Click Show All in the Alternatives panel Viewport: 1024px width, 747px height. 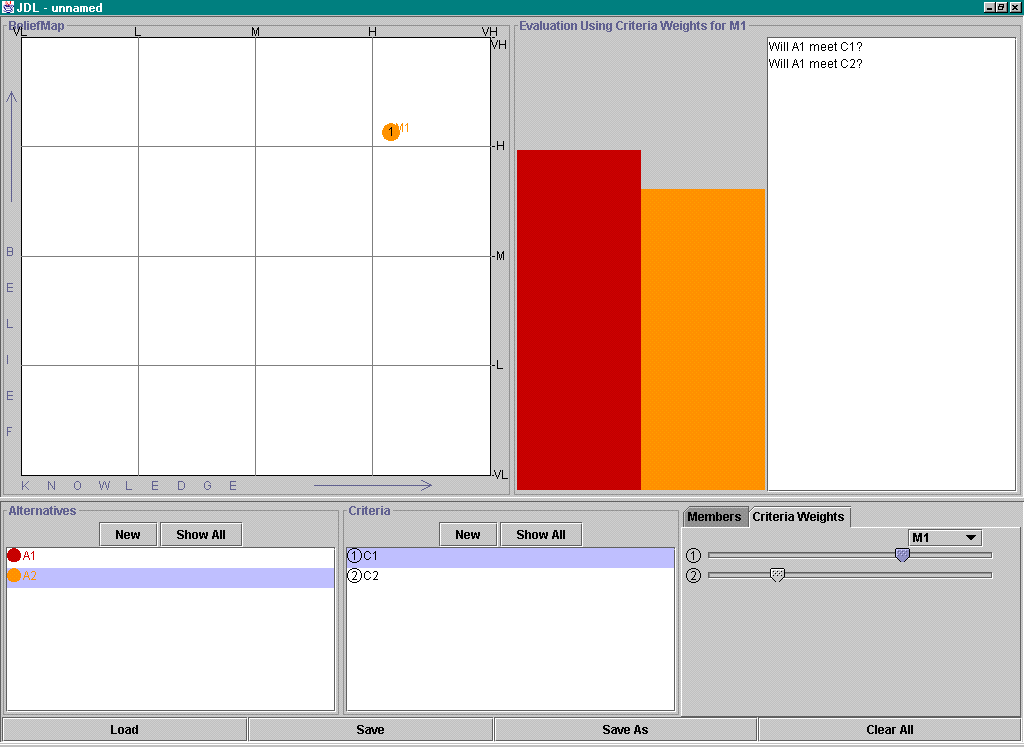(201, 534)
